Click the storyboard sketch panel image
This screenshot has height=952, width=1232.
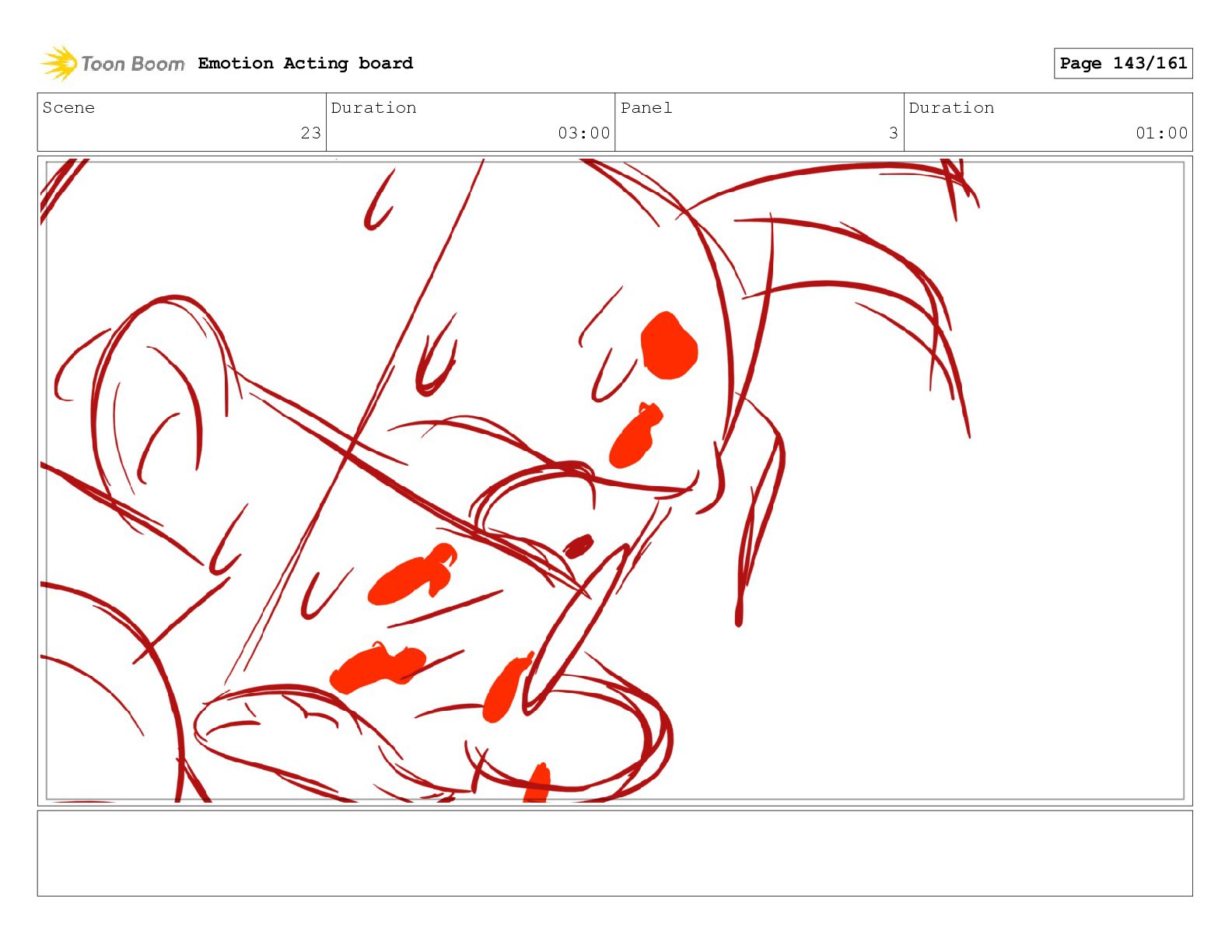click(615, 481)
